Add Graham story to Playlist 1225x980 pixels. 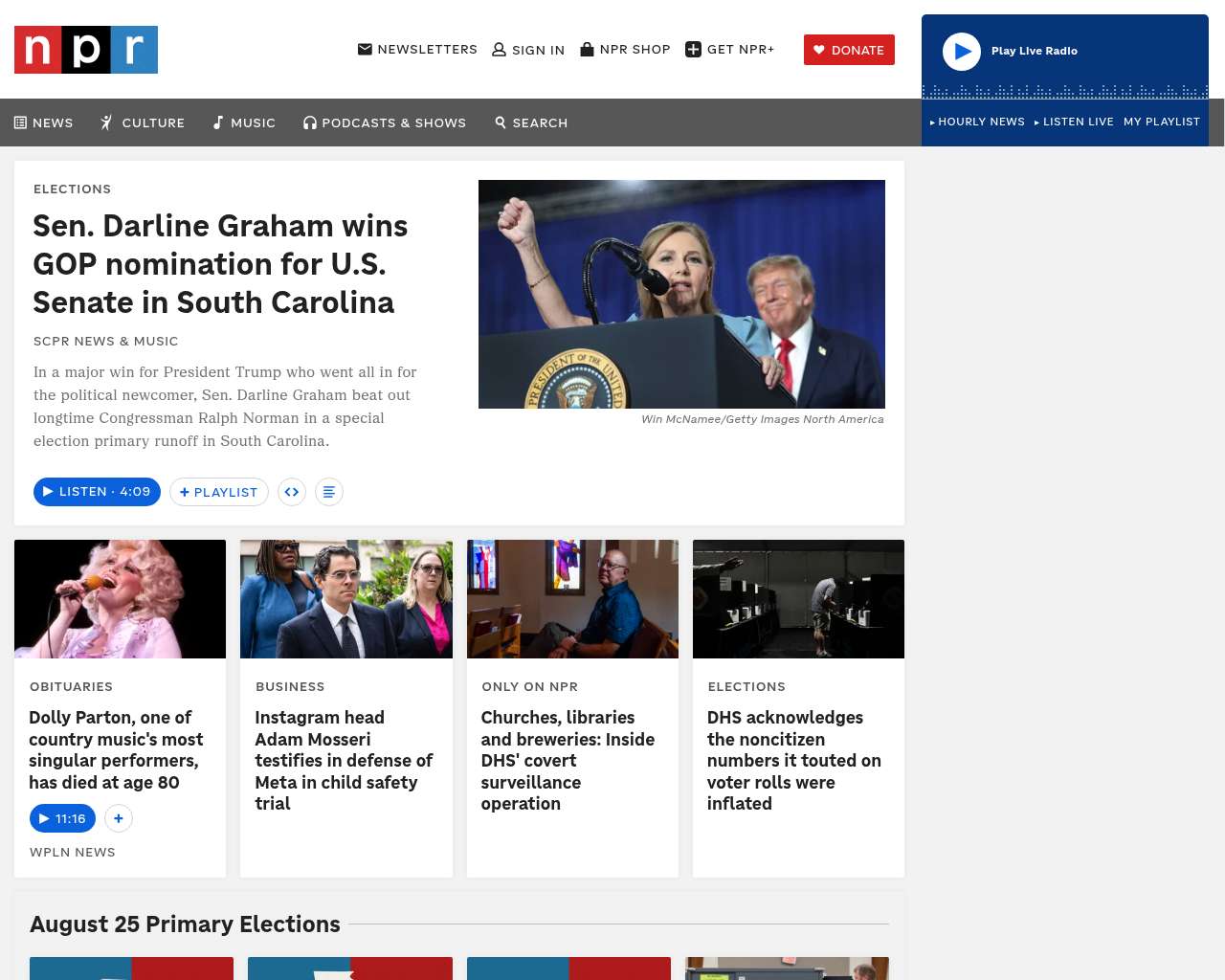pos(219,492)
